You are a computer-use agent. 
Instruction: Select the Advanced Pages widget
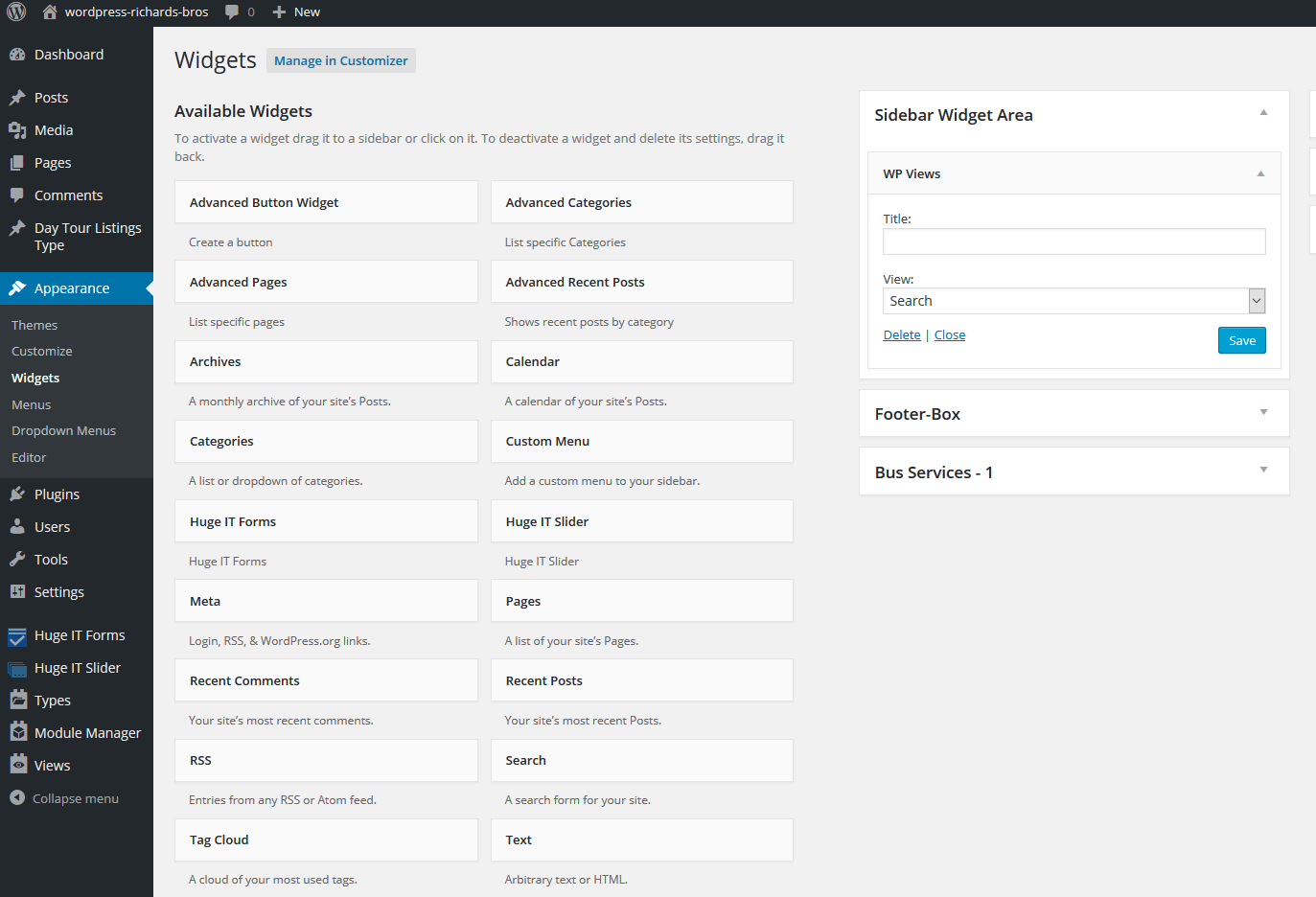326,282
